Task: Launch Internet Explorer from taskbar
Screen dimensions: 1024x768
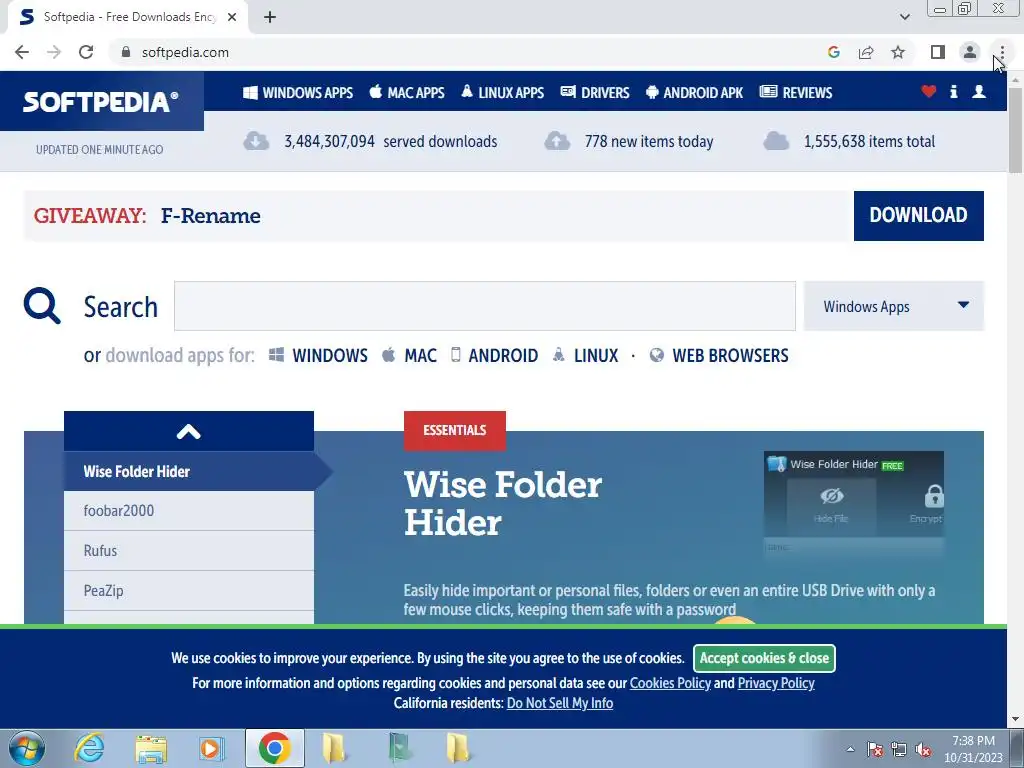Action: (x=89, y=748)
